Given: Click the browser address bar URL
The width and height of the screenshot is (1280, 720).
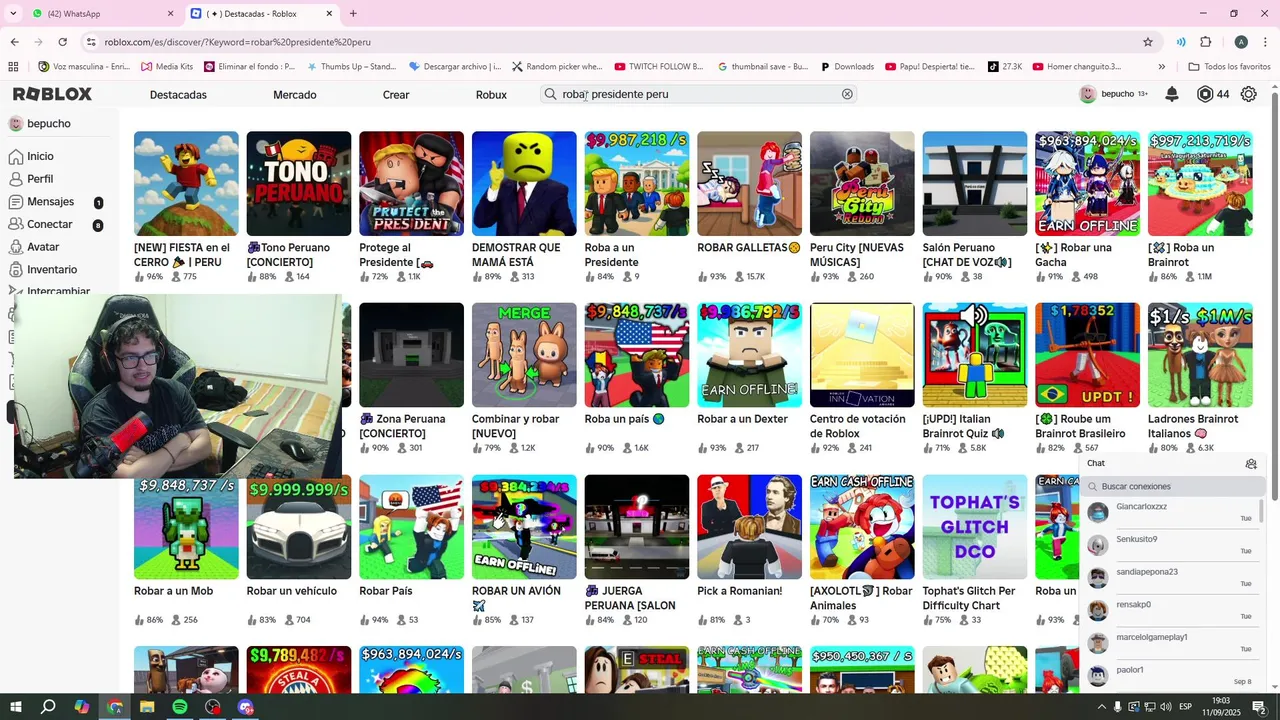Looking at the screenshot, I should tap(237, 42).
